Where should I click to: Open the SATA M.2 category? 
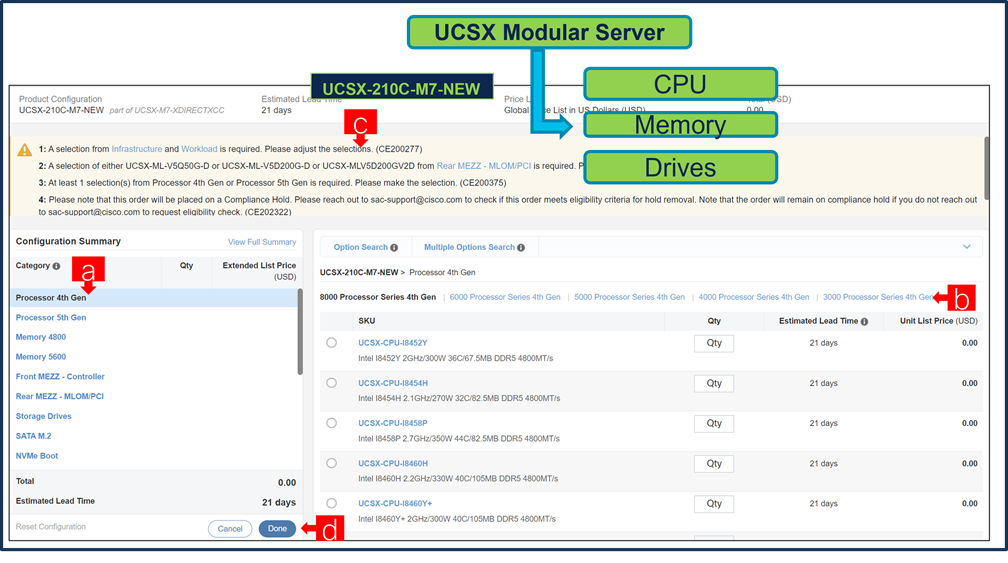[x=33, y=436]
